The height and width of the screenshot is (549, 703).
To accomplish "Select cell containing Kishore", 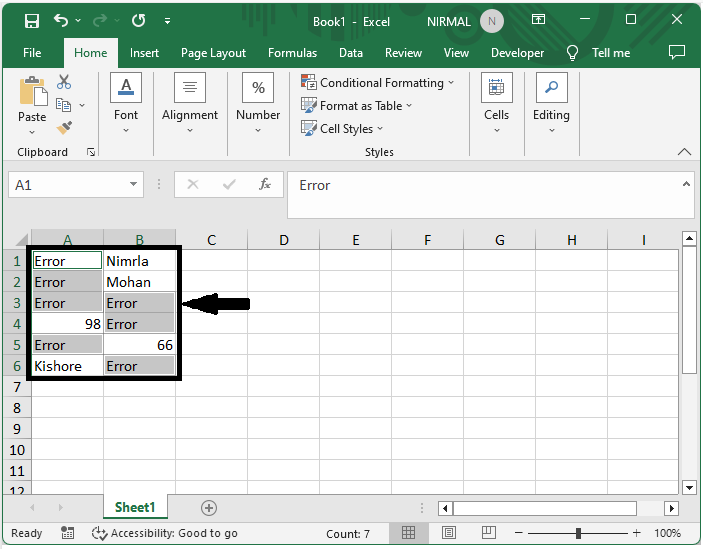I will [67, 366].
